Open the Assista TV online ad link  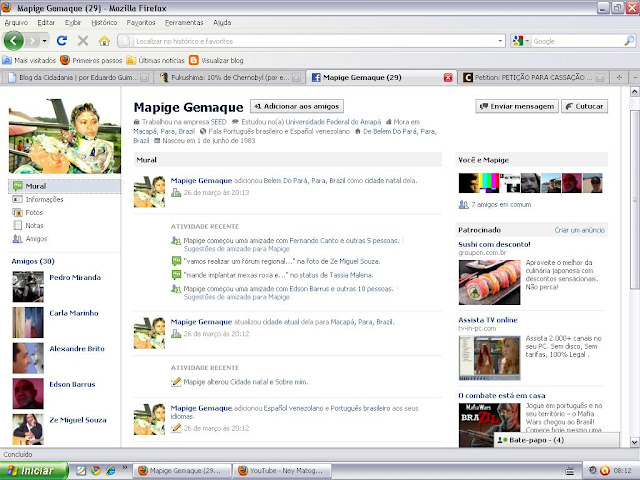tap(488, 320)
